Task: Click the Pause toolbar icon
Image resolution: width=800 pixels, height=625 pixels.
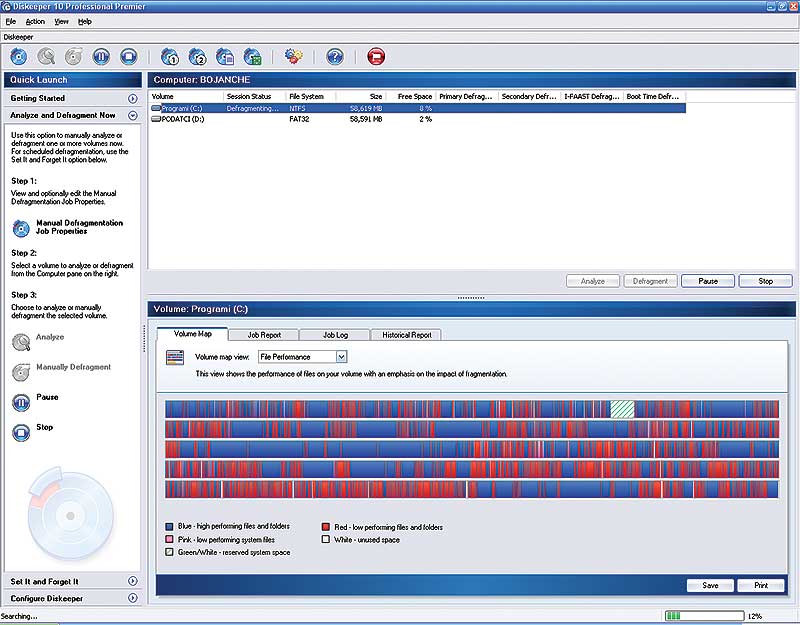Action: [x=101, y=57]
